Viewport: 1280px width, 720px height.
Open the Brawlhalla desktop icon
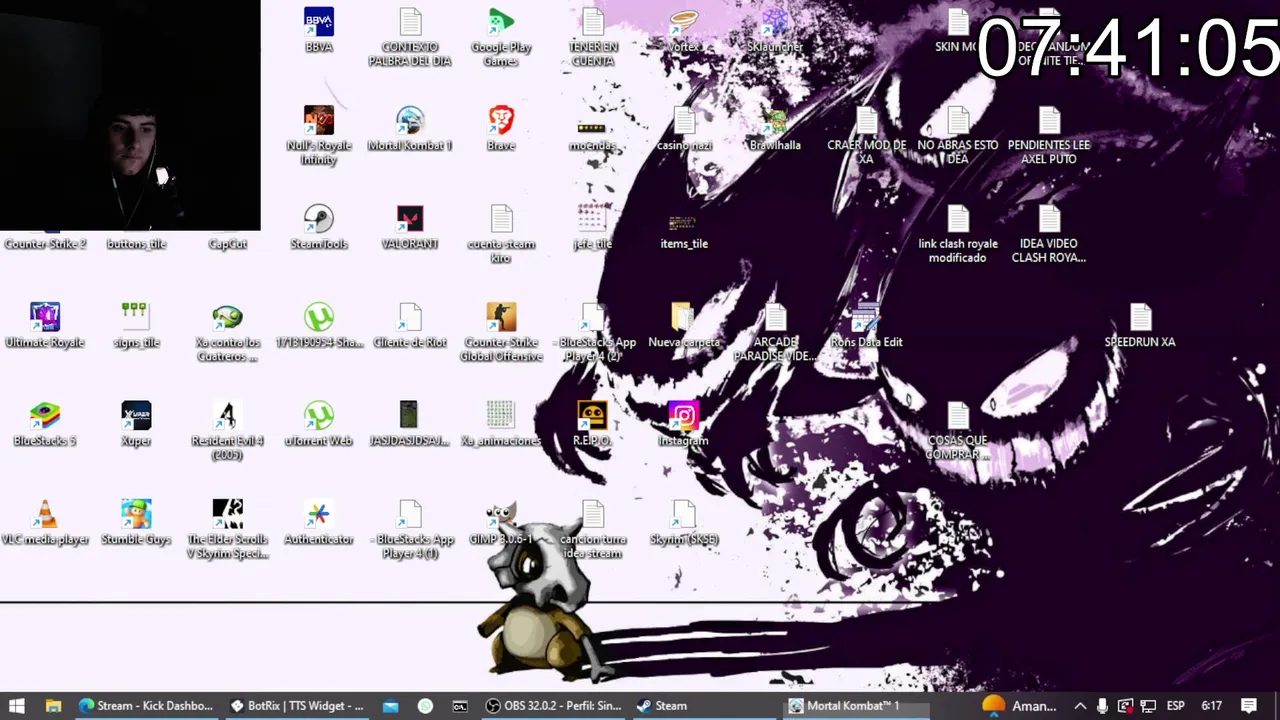click(x=775, y=129)
